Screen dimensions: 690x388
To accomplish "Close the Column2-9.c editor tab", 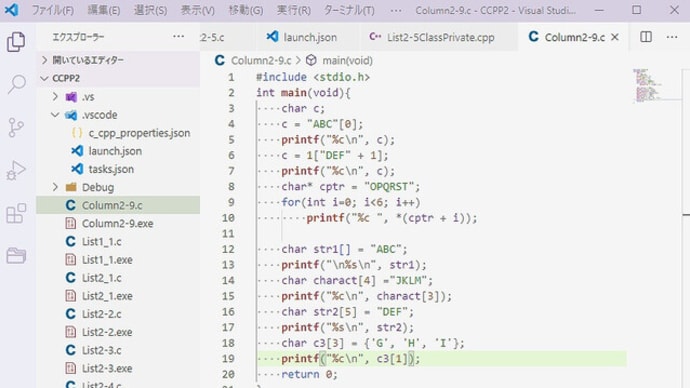I will [x=615, y=37].
